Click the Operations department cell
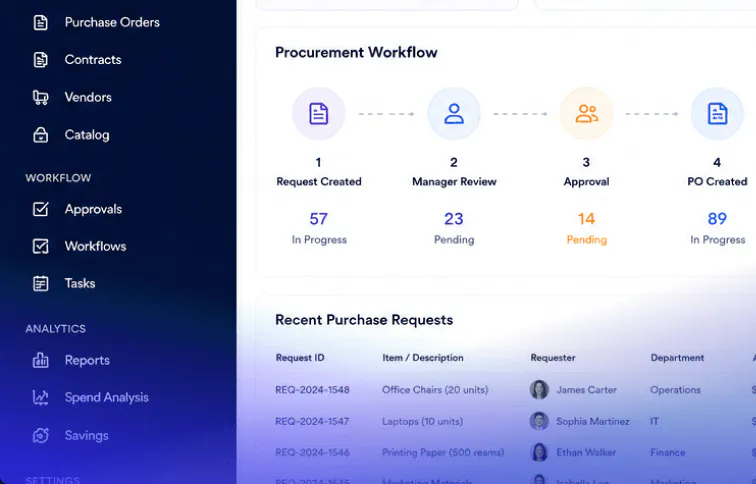Screen dimensions: 756x484 click(x=675, y=390)
